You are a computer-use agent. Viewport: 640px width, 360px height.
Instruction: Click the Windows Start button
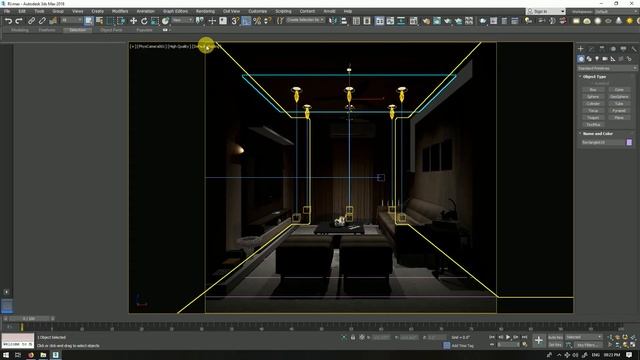click(x=6, y=355)
